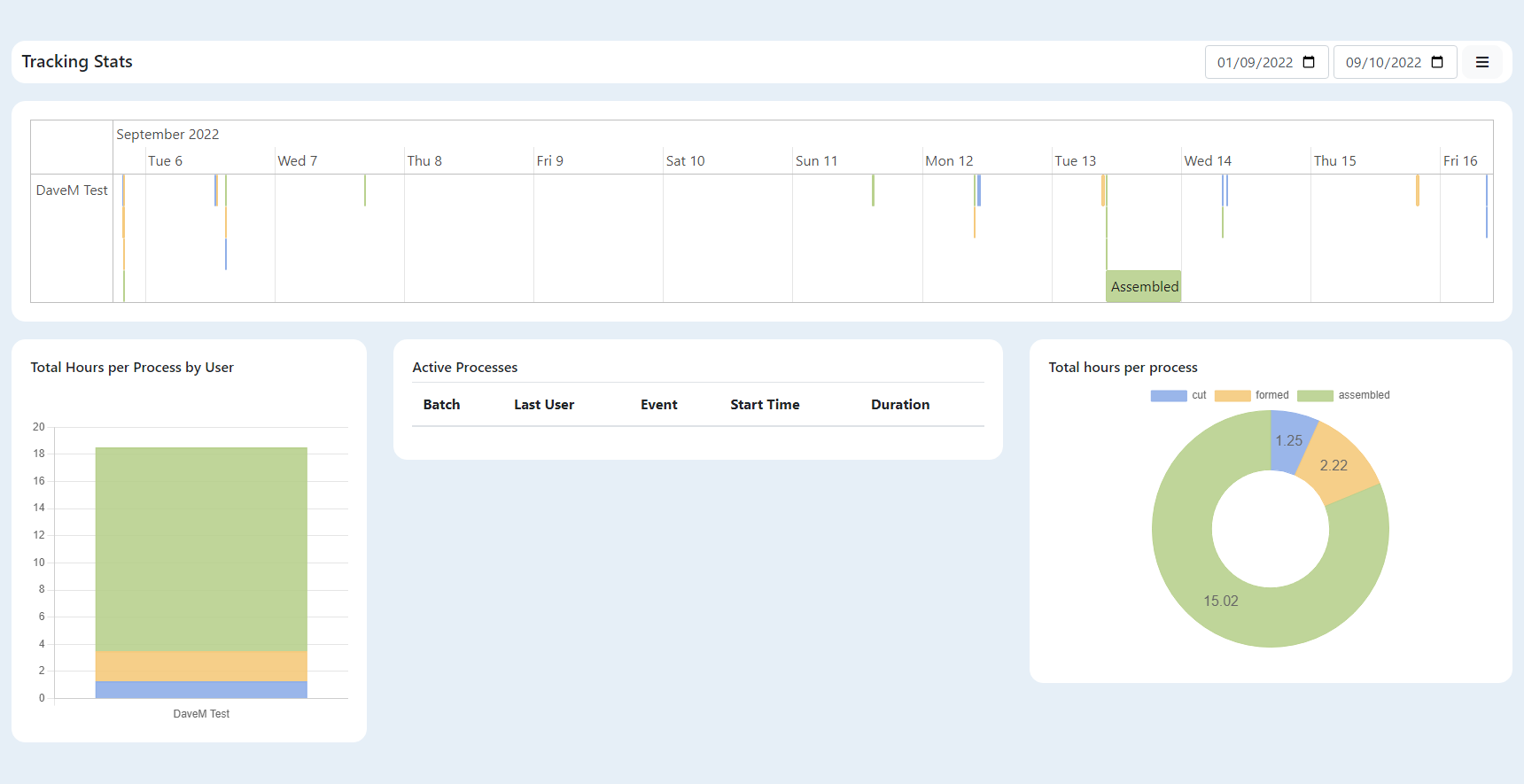Sort by the Batch column header

coord(441,405)
